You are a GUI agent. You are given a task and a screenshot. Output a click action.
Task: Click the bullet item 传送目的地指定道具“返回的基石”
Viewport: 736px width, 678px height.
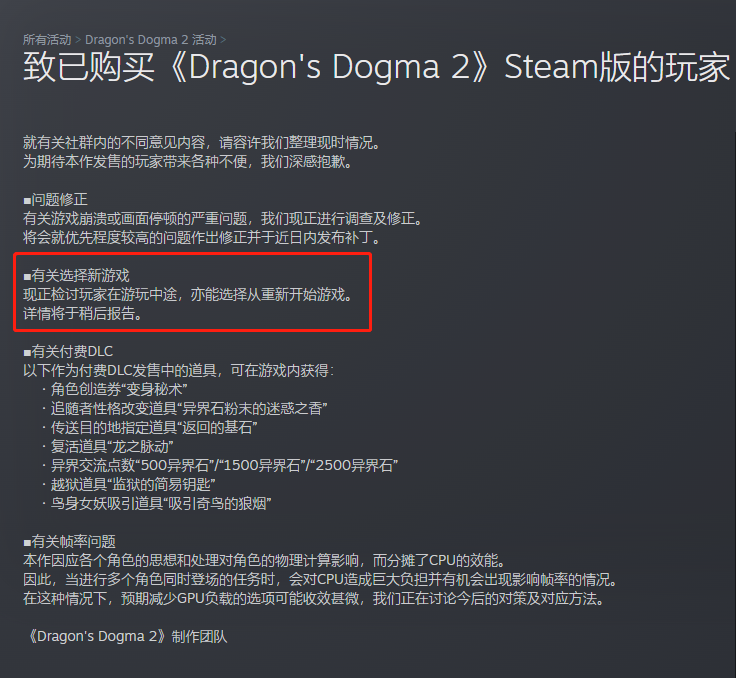click(x=150, y=428)
